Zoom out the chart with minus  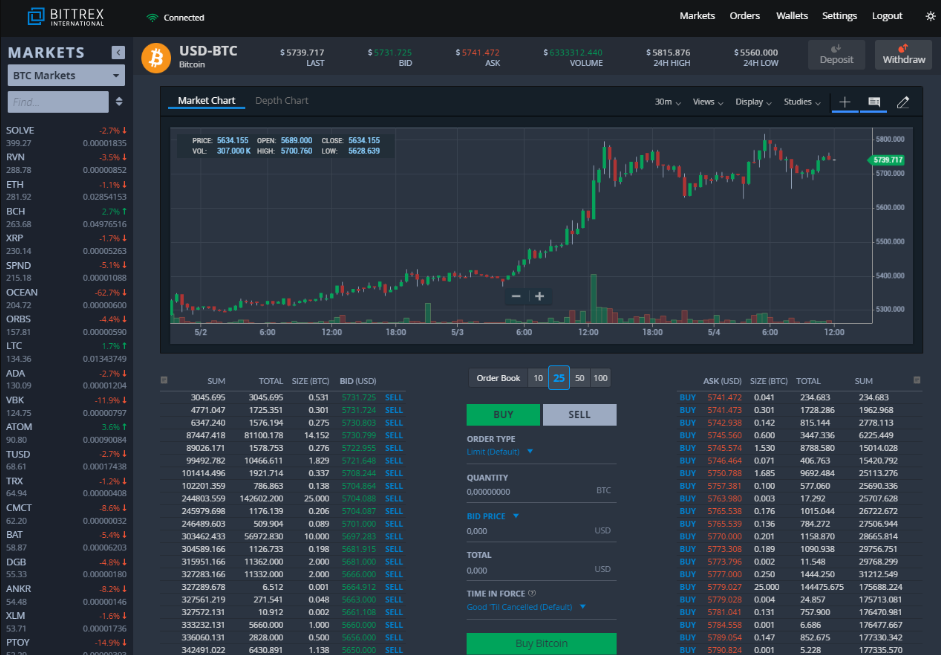pos(516,296)
